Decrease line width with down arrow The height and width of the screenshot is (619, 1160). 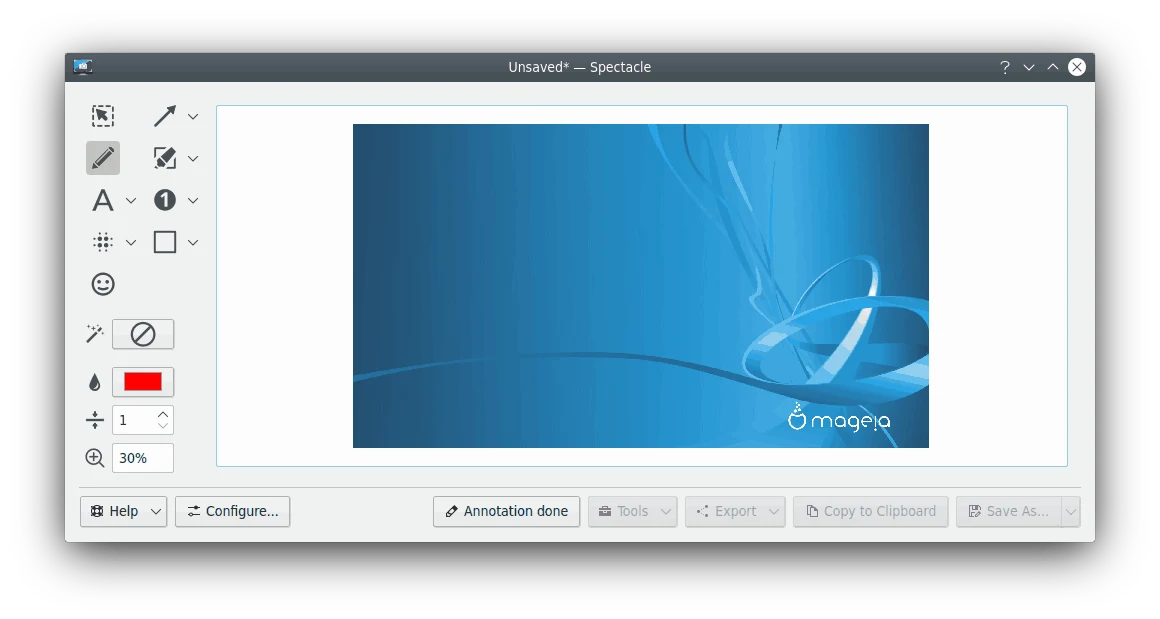[163, 426]
